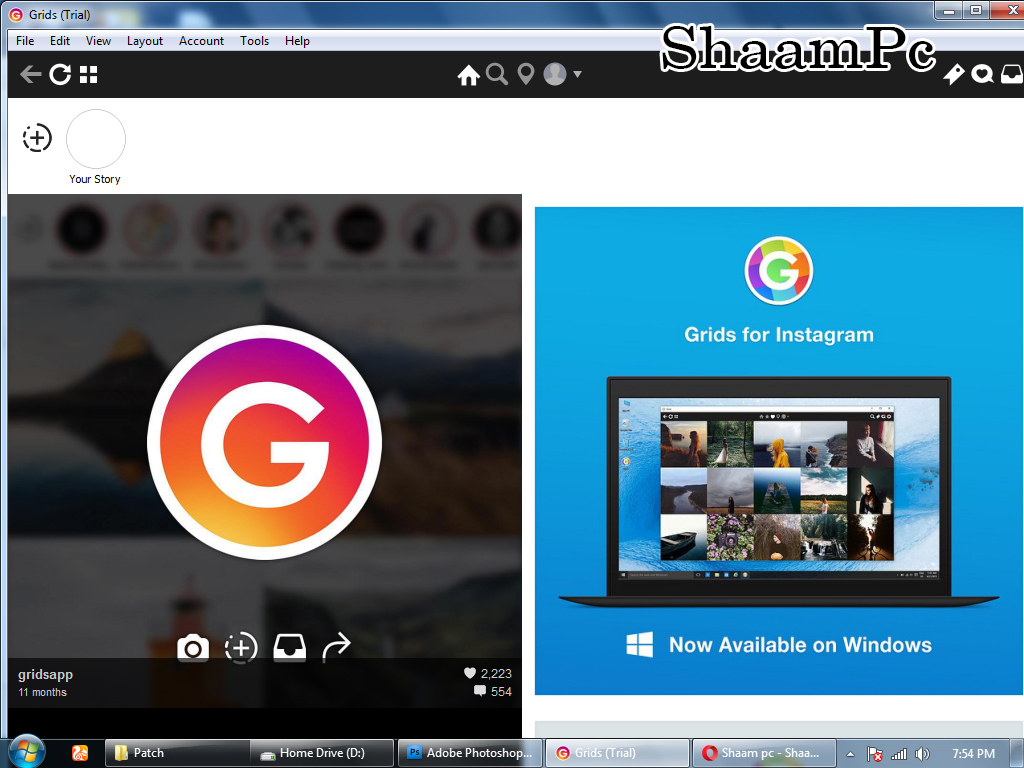This screenshot has width=1024, height=768.
Task: Open the Patch folder in taskbar
Action: point(177,753)
